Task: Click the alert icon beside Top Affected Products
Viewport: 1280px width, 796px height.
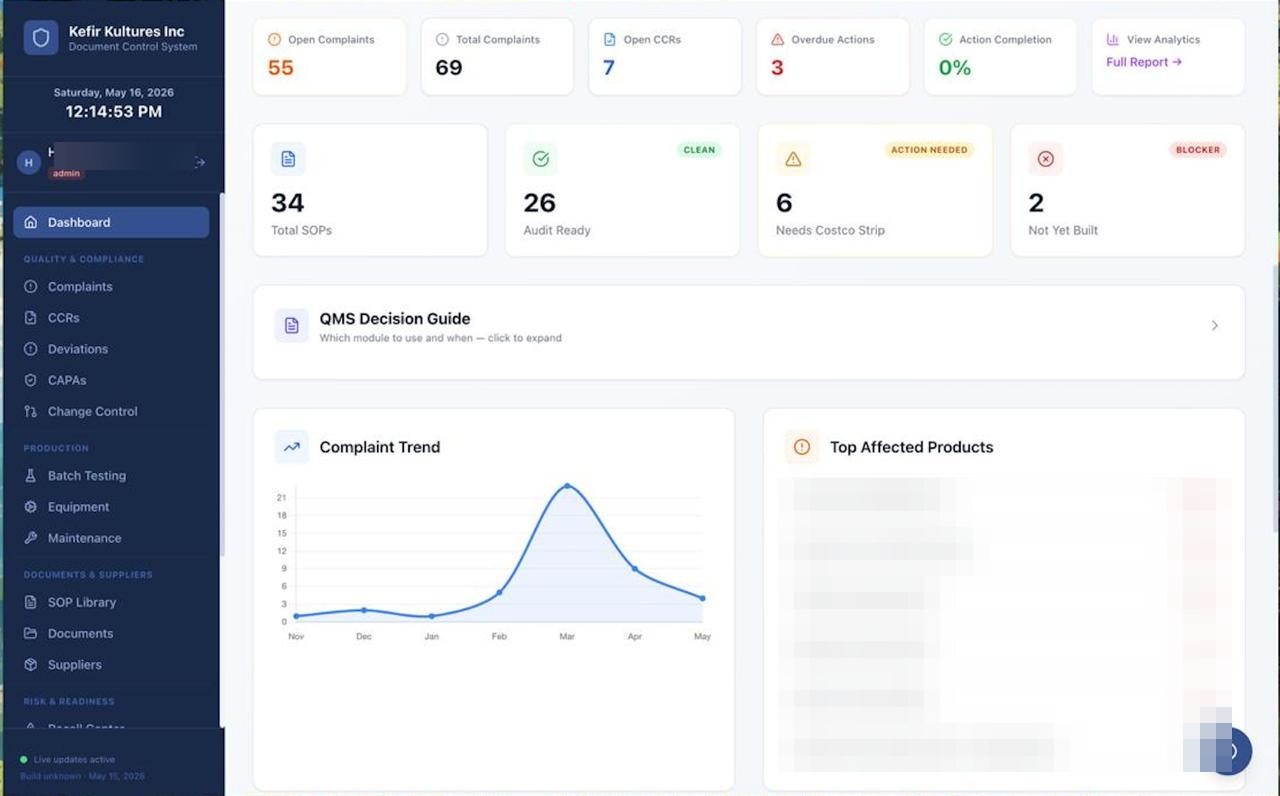Action: (x=802, y=447)
